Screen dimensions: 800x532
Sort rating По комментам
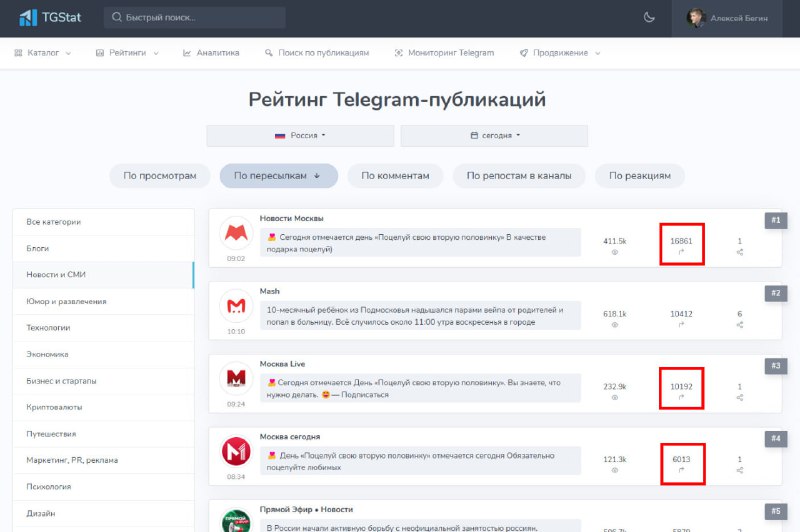[x=395, y=175]
